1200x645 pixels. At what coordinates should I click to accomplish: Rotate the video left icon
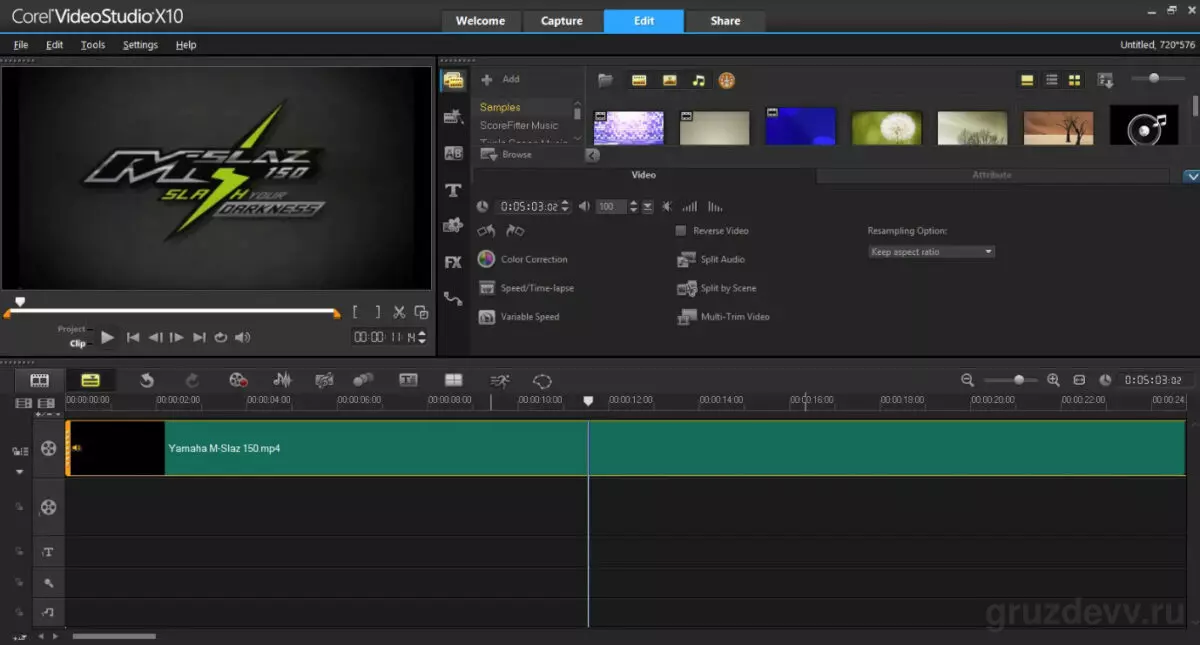486,231
